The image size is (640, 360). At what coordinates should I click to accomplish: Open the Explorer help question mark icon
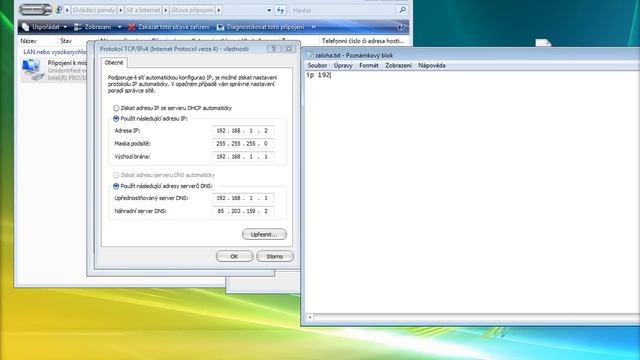pos(401,27)
